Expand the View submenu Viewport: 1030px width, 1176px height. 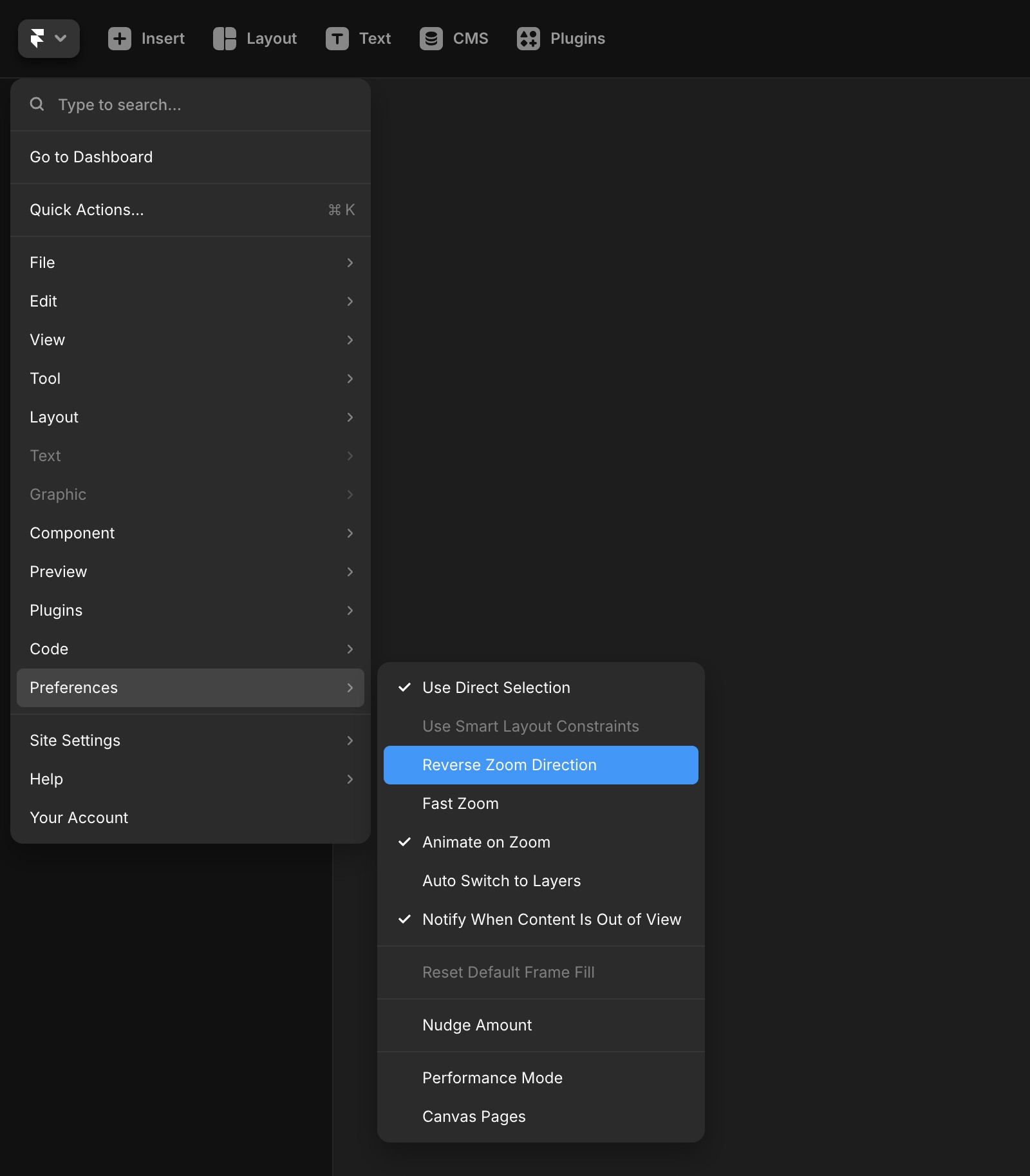(191, 340)
